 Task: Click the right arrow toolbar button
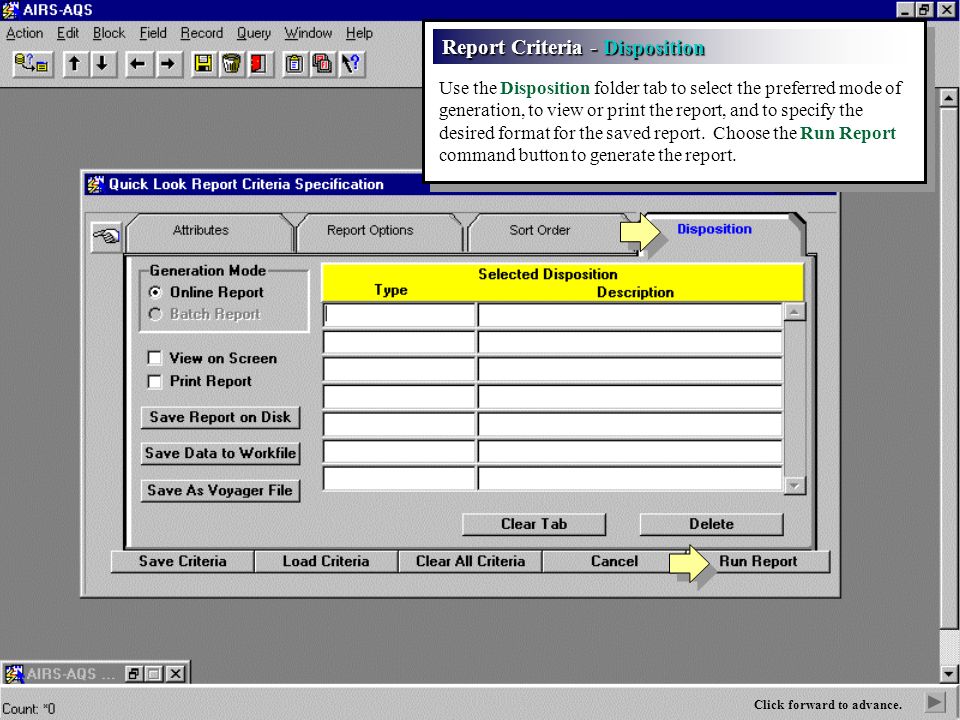(167, 64)
